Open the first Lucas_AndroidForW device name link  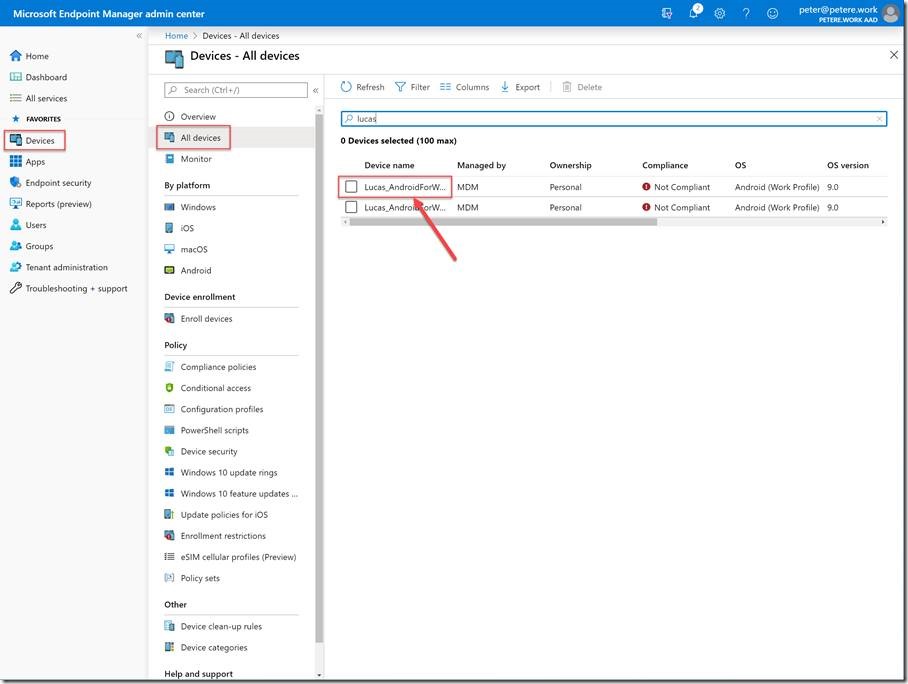pos(405,187)
